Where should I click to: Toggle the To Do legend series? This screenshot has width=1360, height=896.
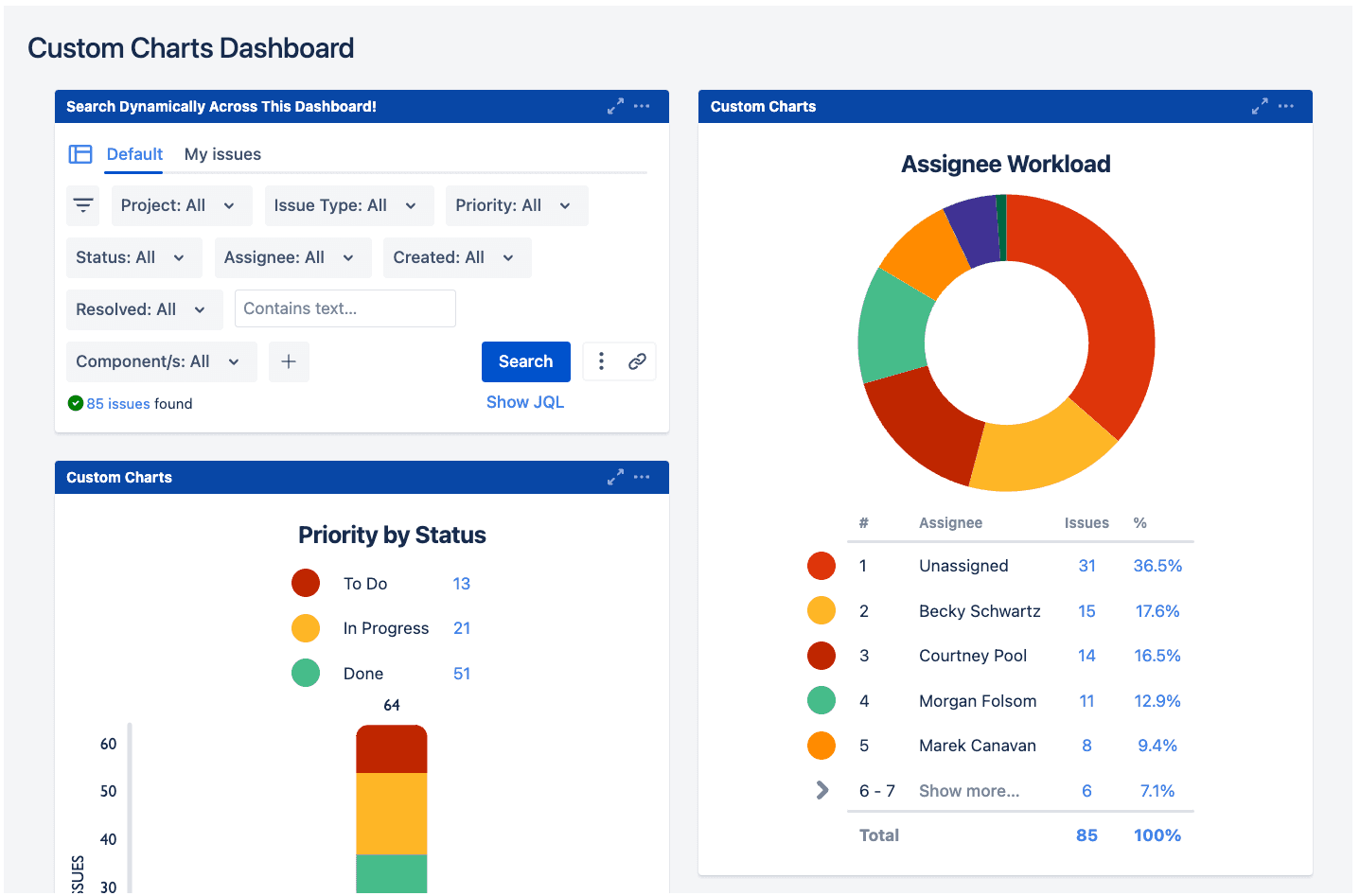pyautogui.click(x=306, y=584)
